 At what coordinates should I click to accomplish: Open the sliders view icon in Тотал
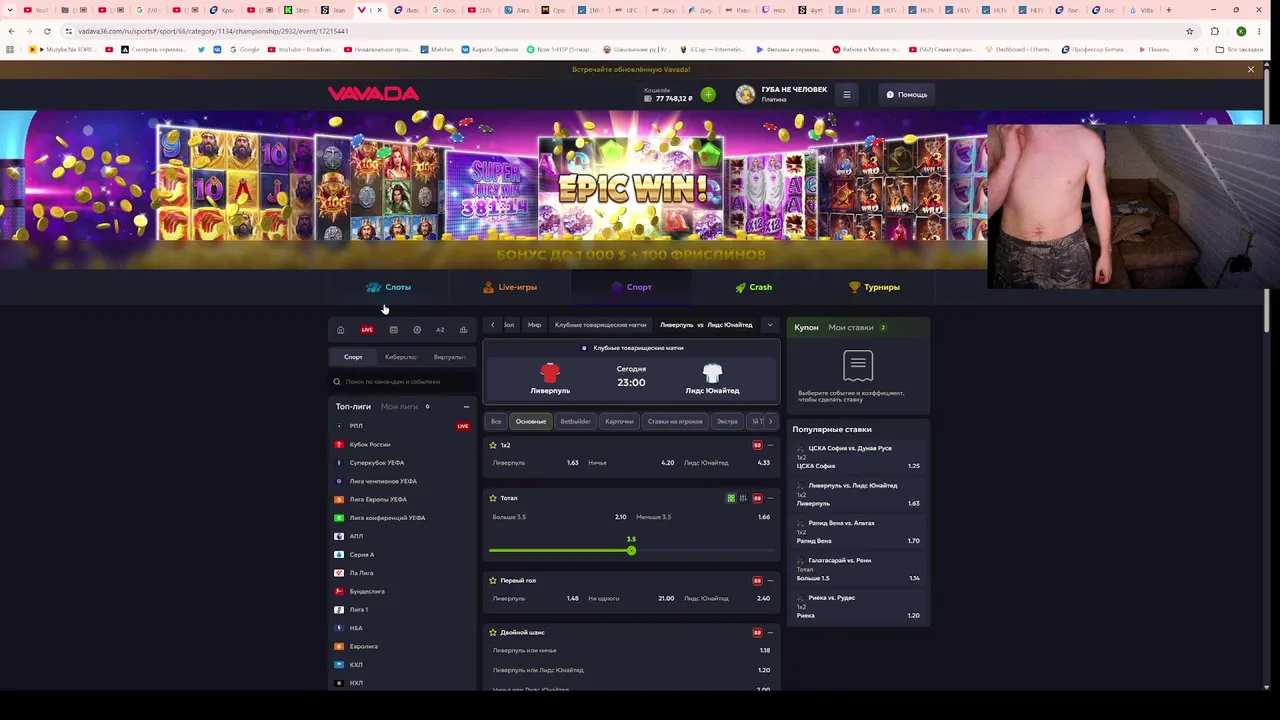click(x=743, y=498)
